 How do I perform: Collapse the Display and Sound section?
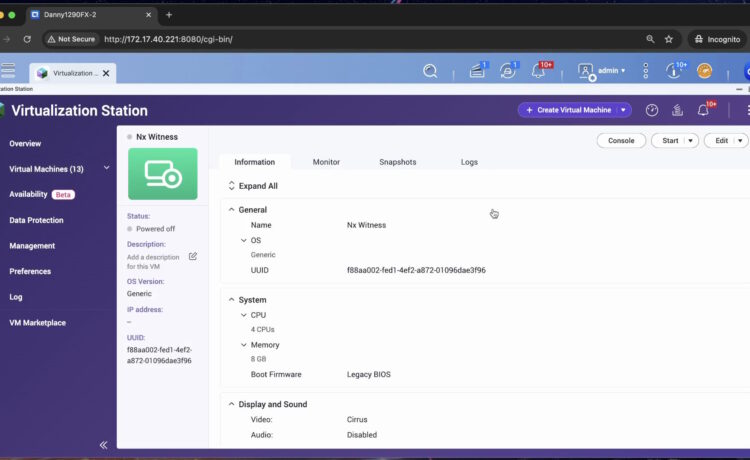[232, 404]
